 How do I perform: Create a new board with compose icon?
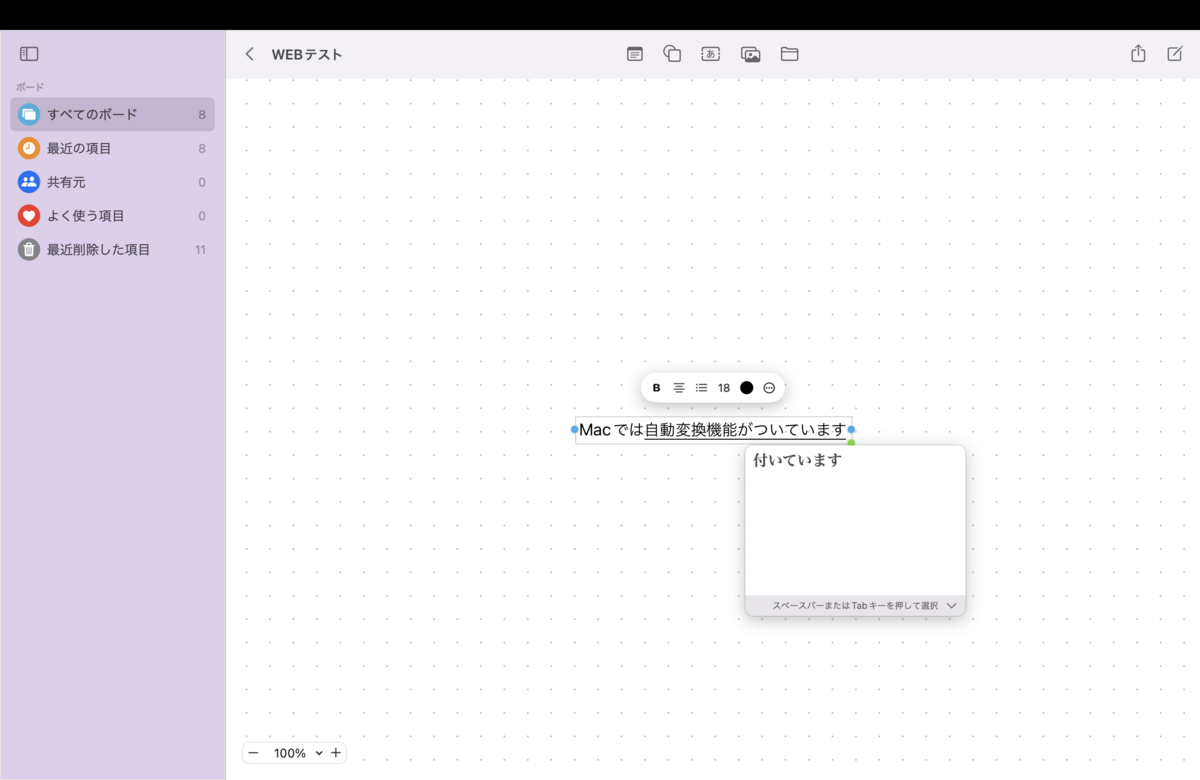(1175, 54)
